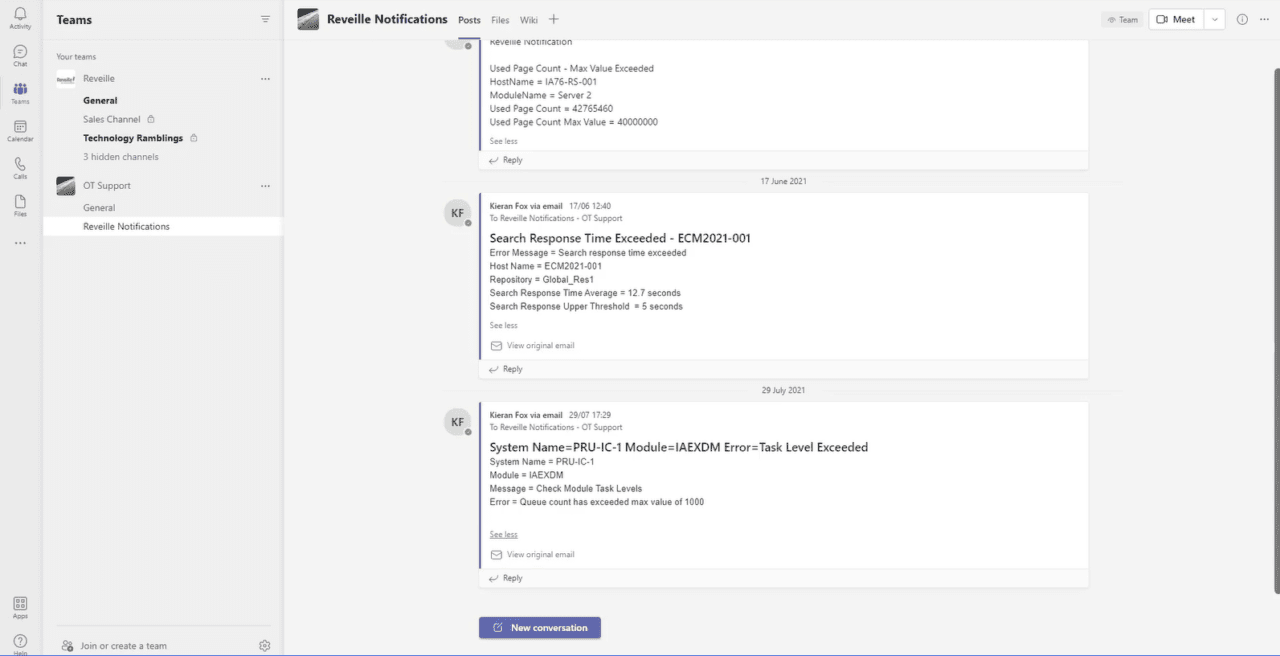Image resolution: width=1280 pixels, height=656 pixels.
Task: Switch to the Wiki tab
Action: pyautogui.click(x=529, y=20)
